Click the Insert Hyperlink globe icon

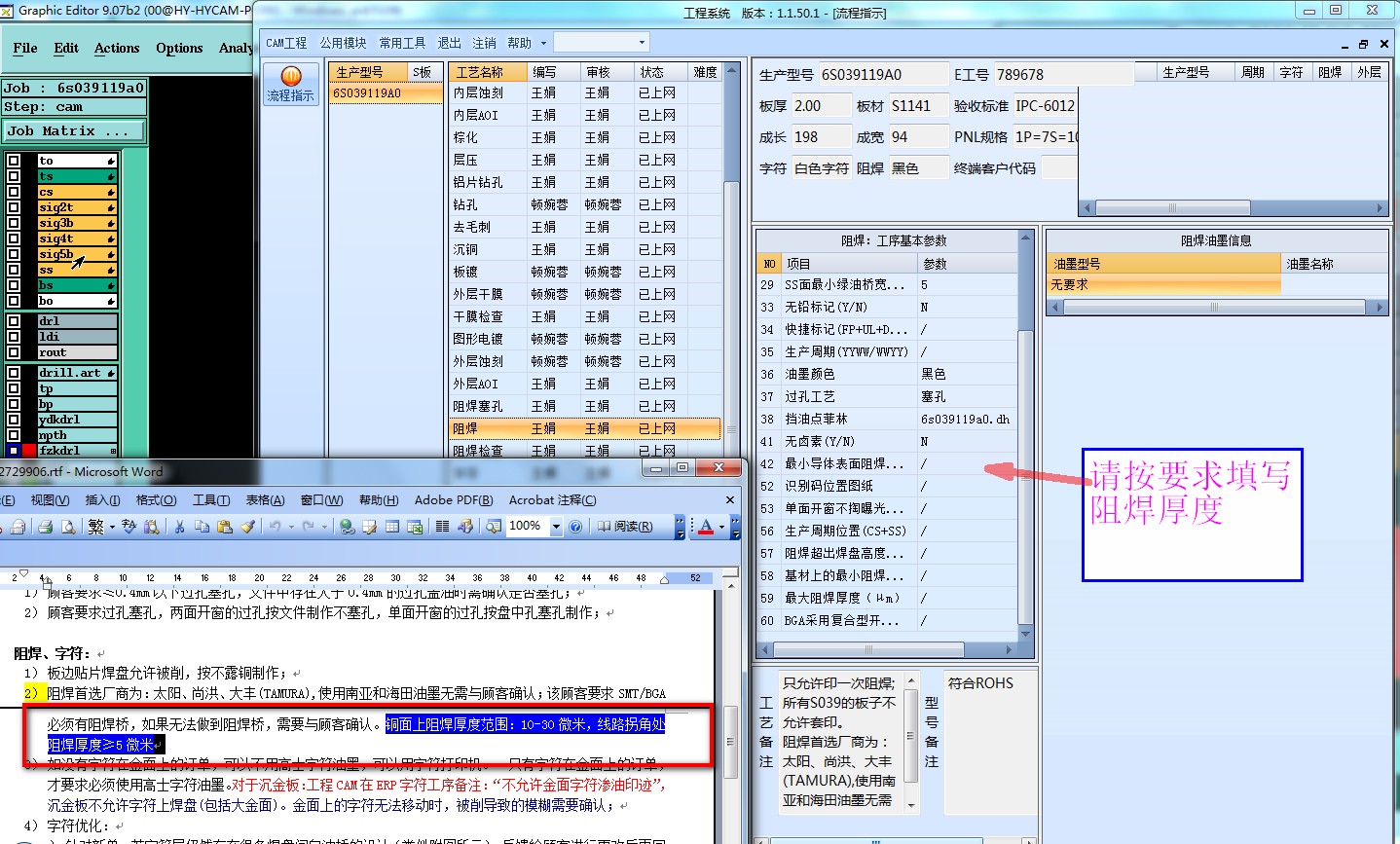pyautogui.click(x=348, y=527)
